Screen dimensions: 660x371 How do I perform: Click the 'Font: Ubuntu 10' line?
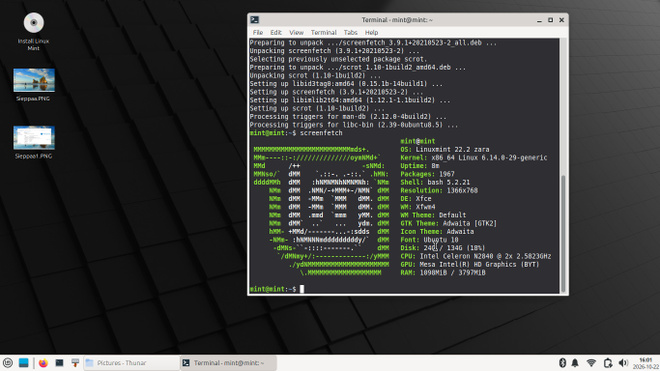pos(429,240)
